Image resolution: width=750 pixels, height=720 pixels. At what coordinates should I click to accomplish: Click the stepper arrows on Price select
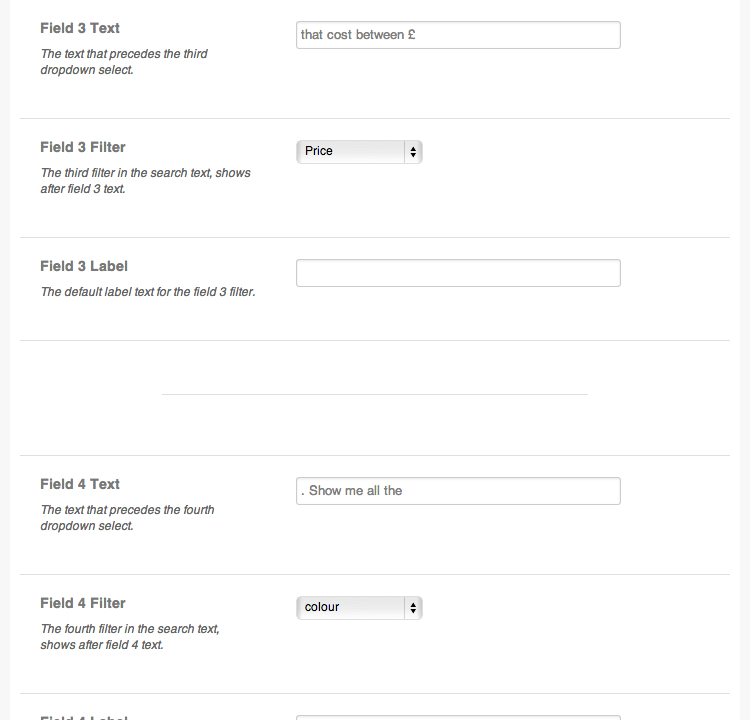[x=413, y=152]
